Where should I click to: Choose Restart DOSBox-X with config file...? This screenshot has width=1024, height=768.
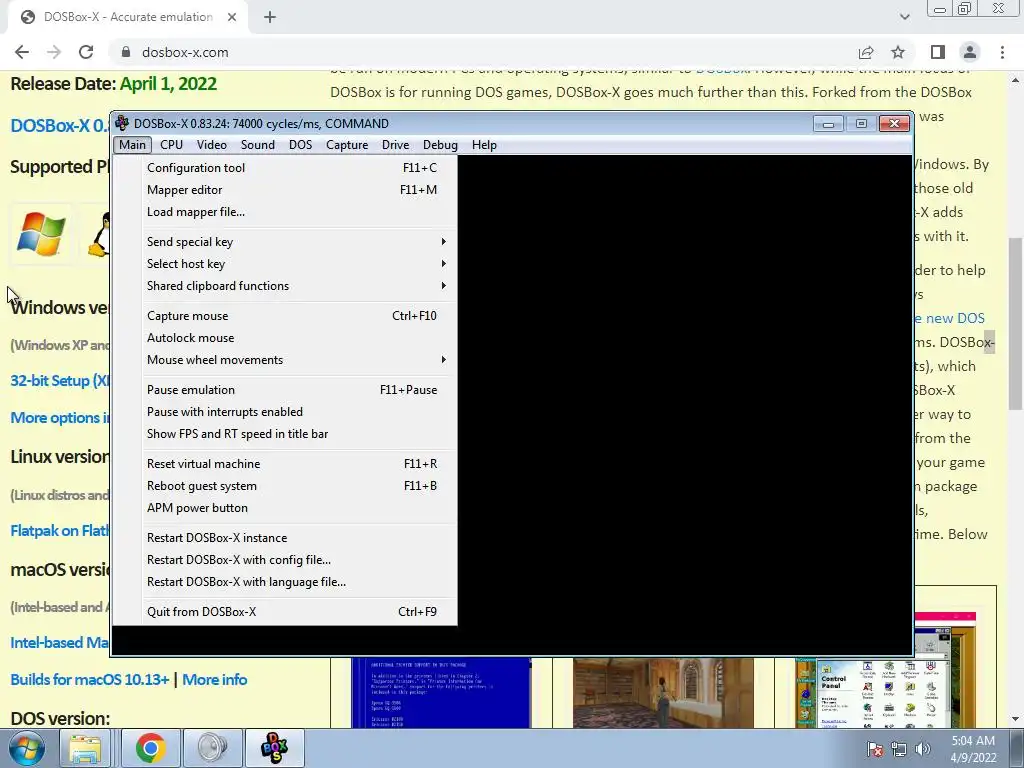(285, 560)
